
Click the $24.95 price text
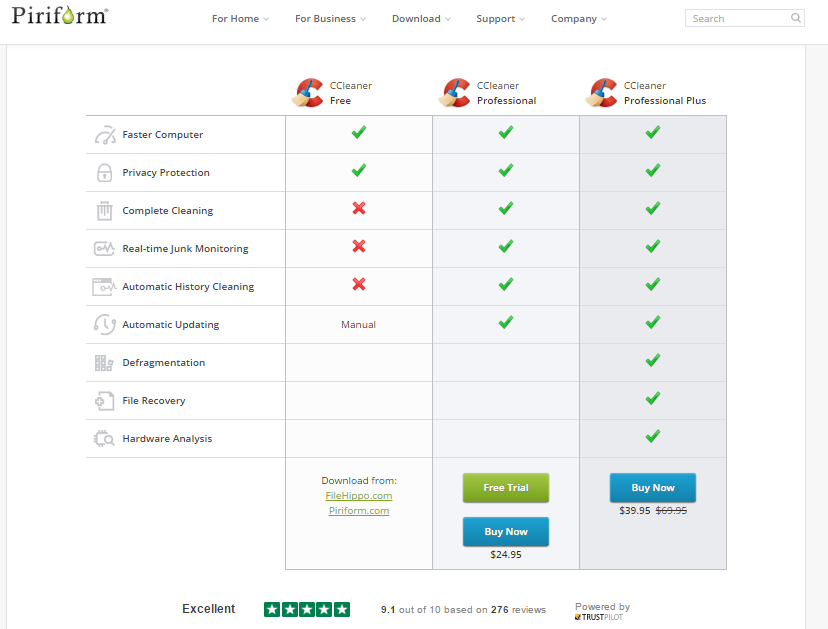506,555
